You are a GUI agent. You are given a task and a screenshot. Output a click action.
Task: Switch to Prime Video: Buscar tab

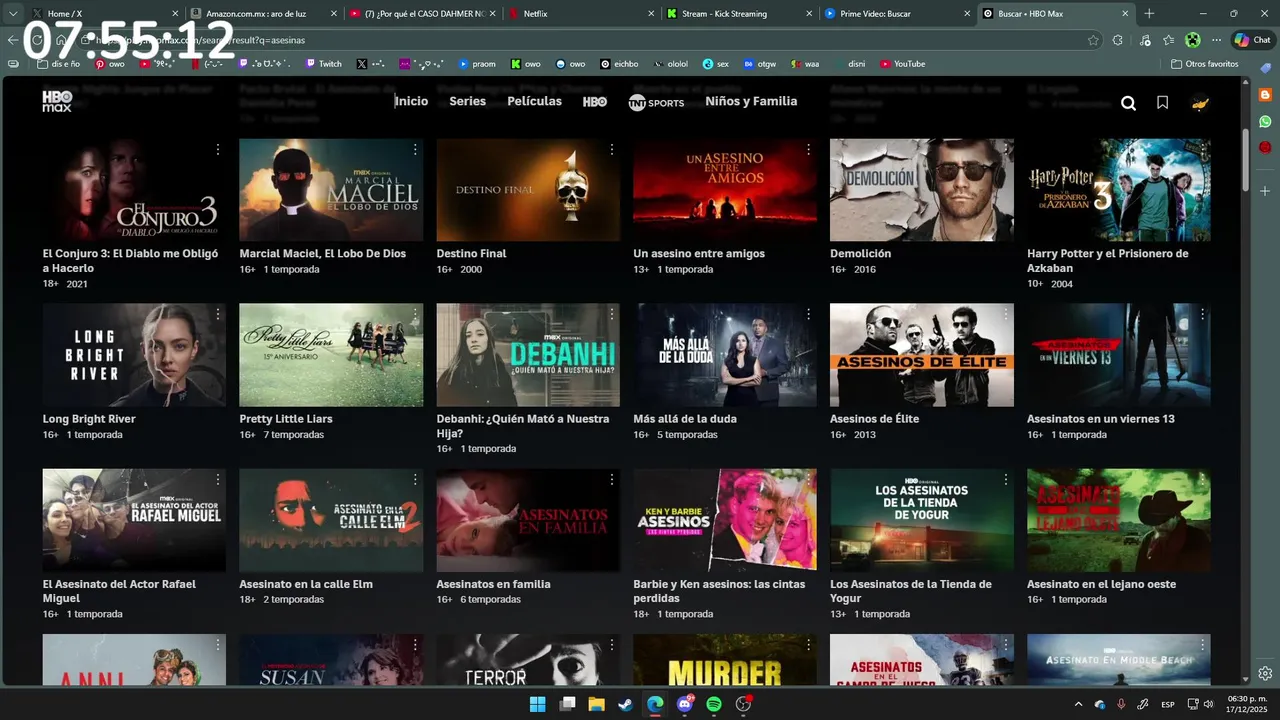pyautogui.click(x=896, y=14)
